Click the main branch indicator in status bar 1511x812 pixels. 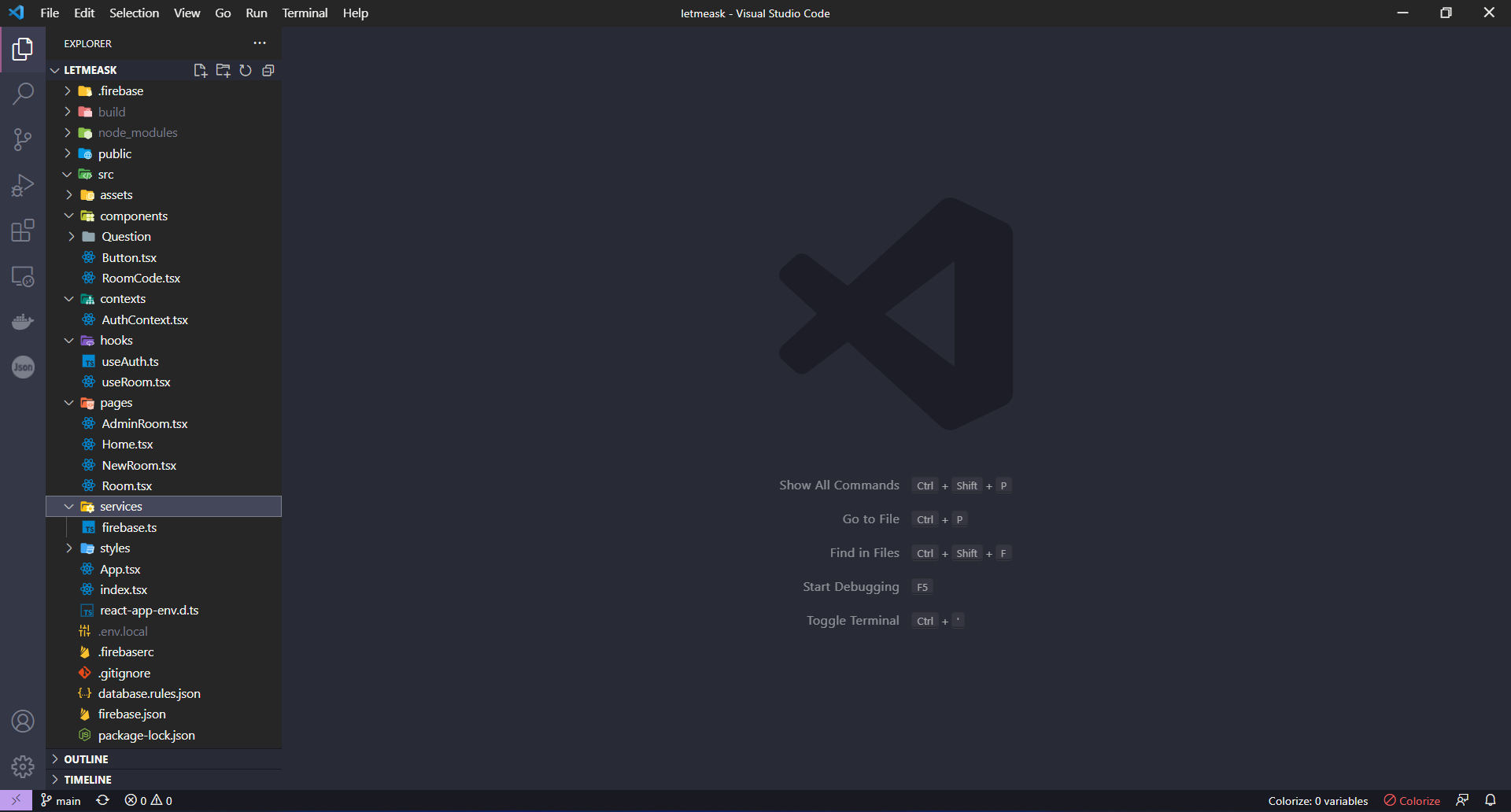[61, 800]
